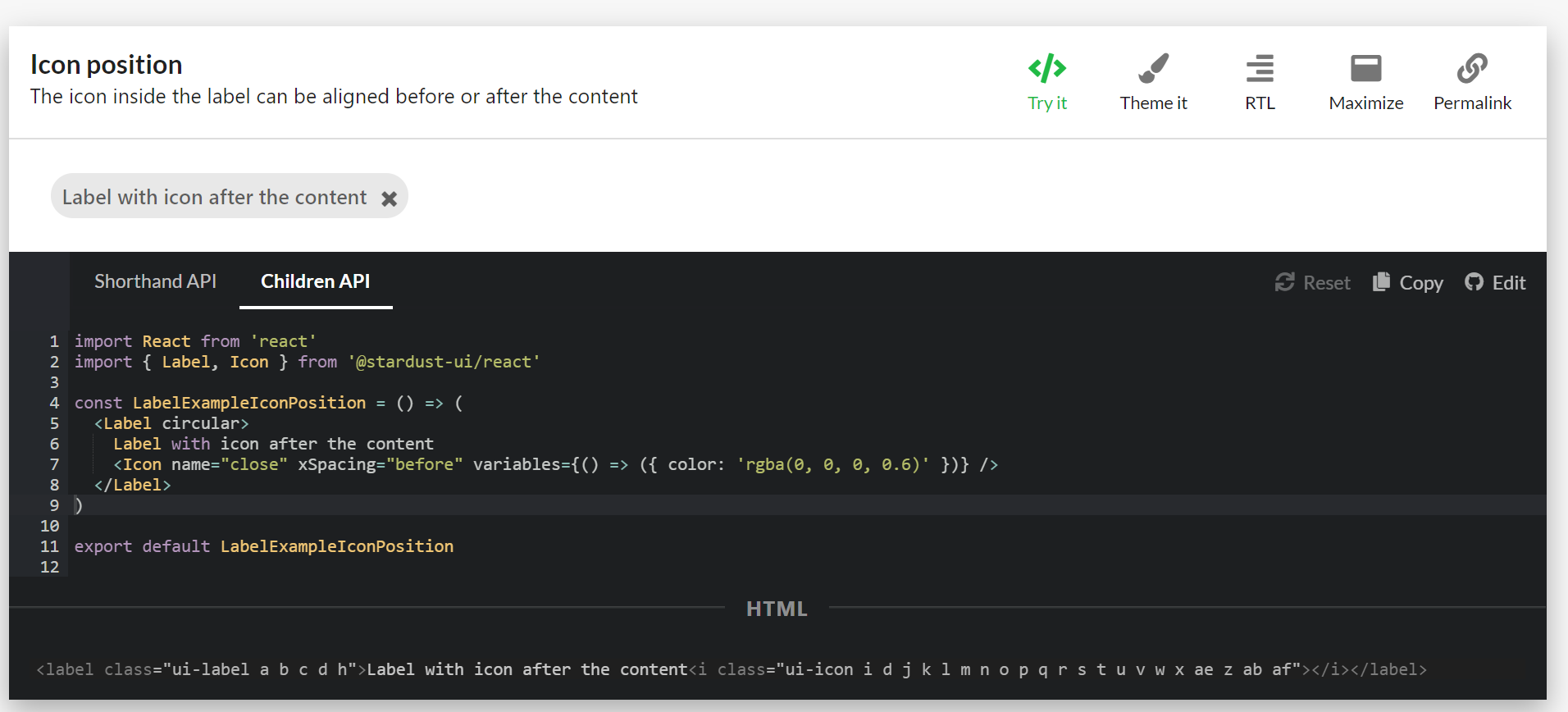Click the Theme it paintbrush icon

(1153, 68)
